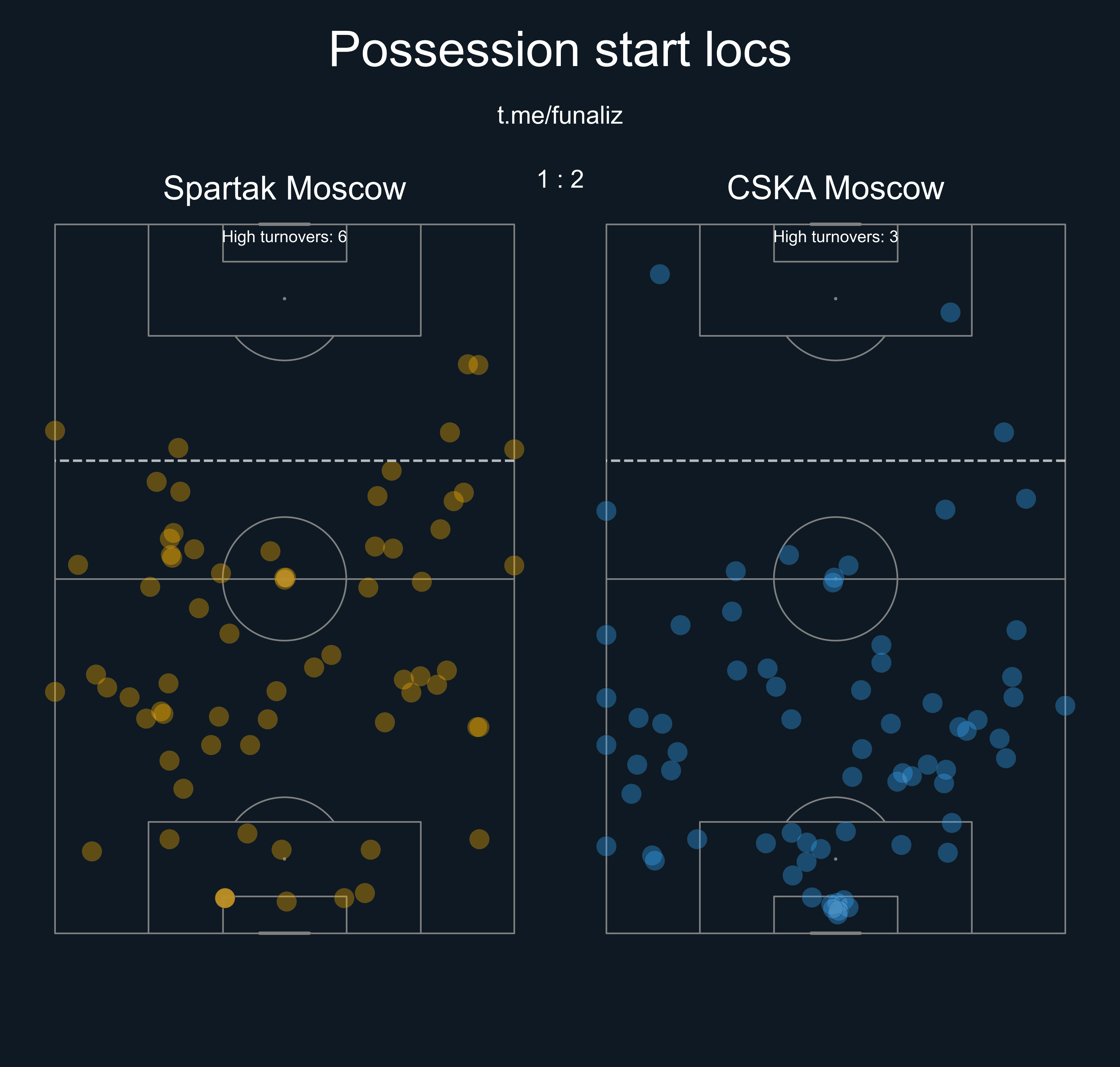The image size is (1120, 1067).
Task: Click CSKA dot on the right touchline
Action: coord(1065,706)
